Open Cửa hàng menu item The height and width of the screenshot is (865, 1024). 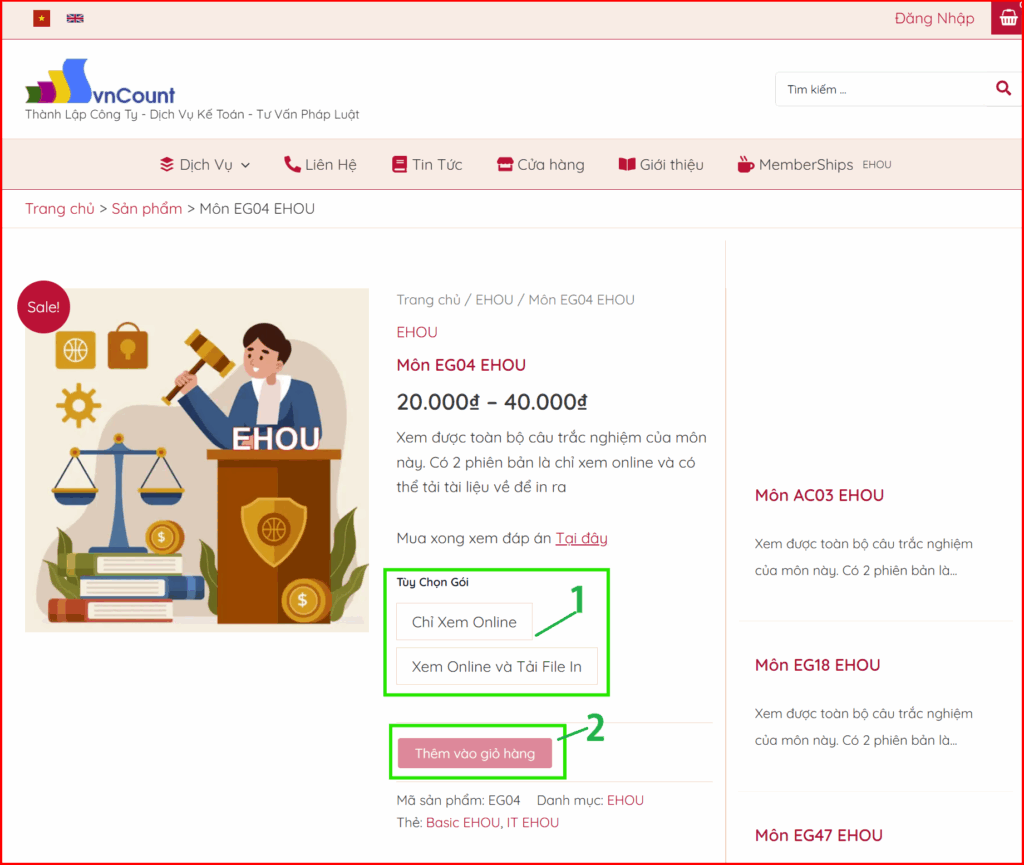(551, 165)
